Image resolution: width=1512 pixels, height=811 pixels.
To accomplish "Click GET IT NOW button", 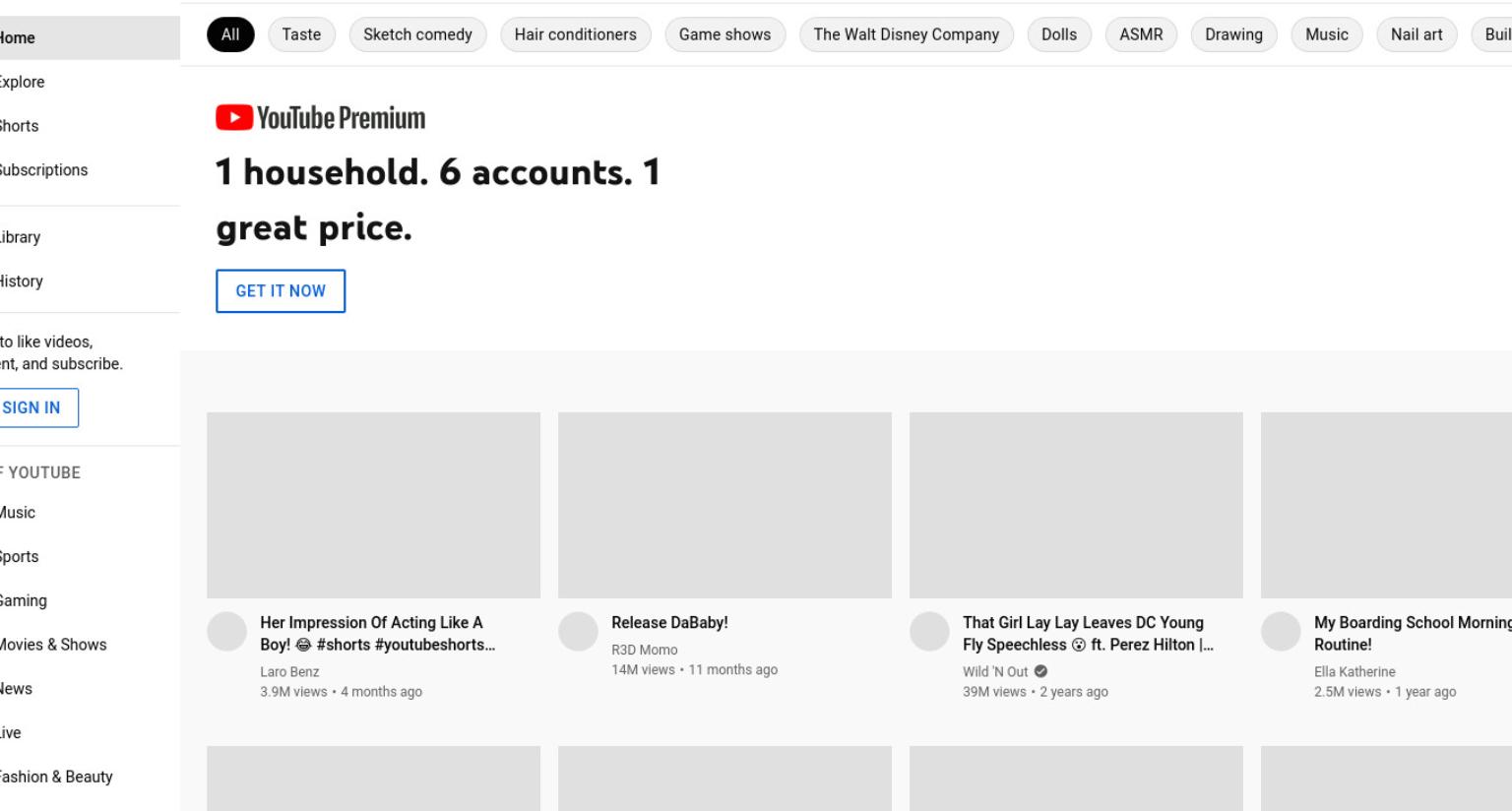I will pyautogui.click(x=281, y=291).
